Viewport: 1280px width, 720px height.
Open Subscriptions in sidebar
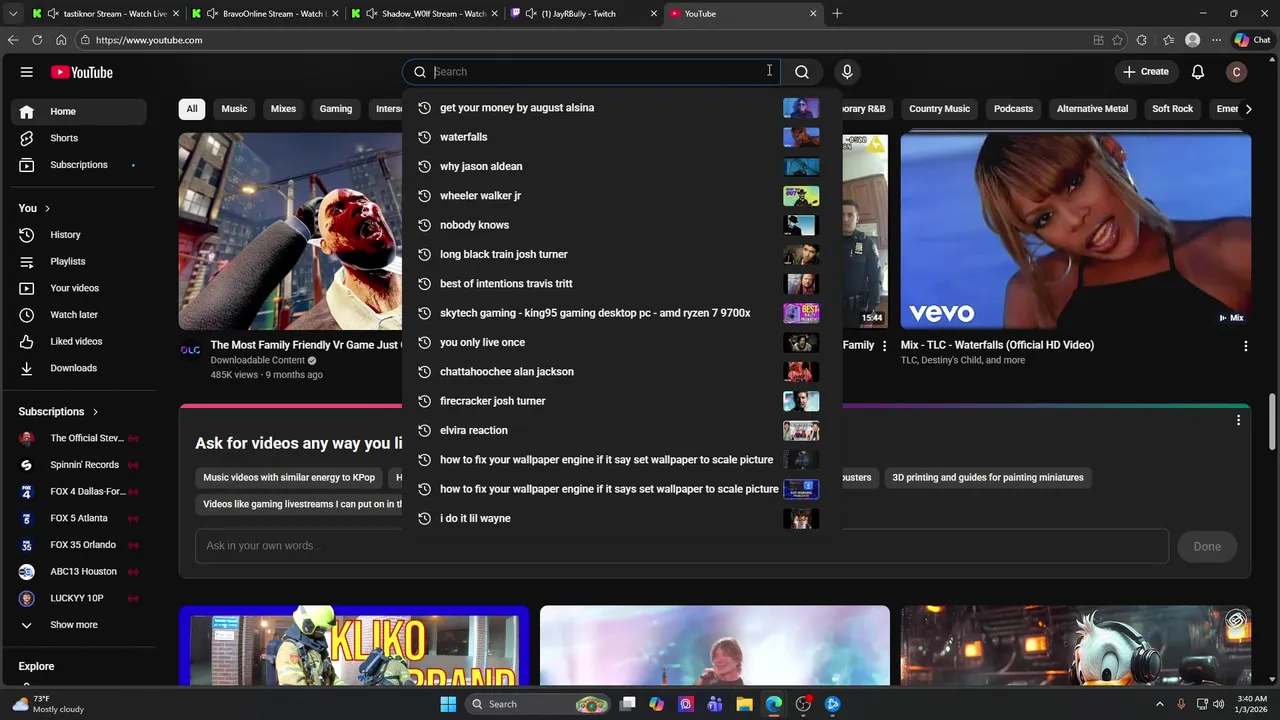pos(79,165)
